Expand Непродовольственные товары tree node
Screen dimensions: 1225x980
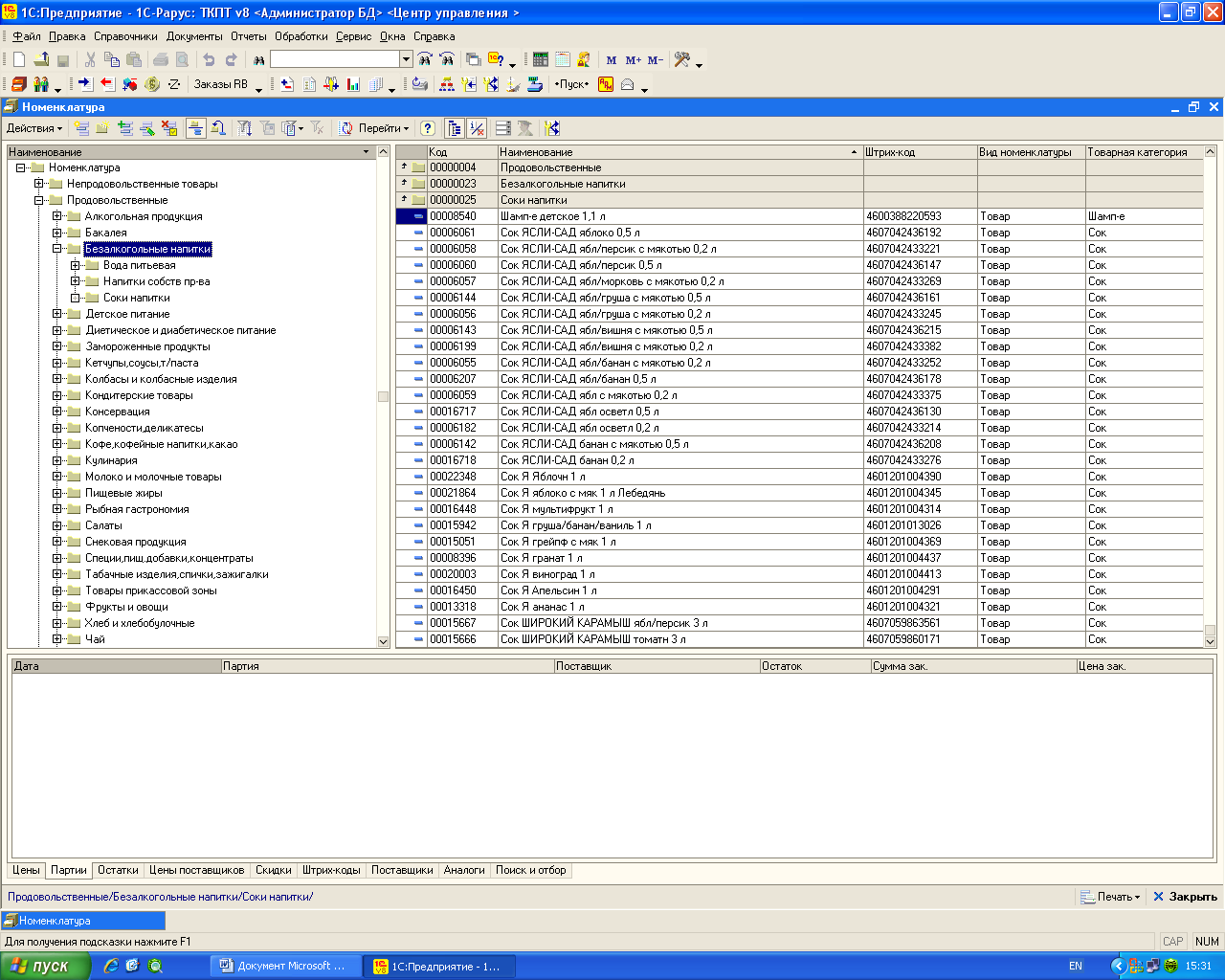[39, 184]
